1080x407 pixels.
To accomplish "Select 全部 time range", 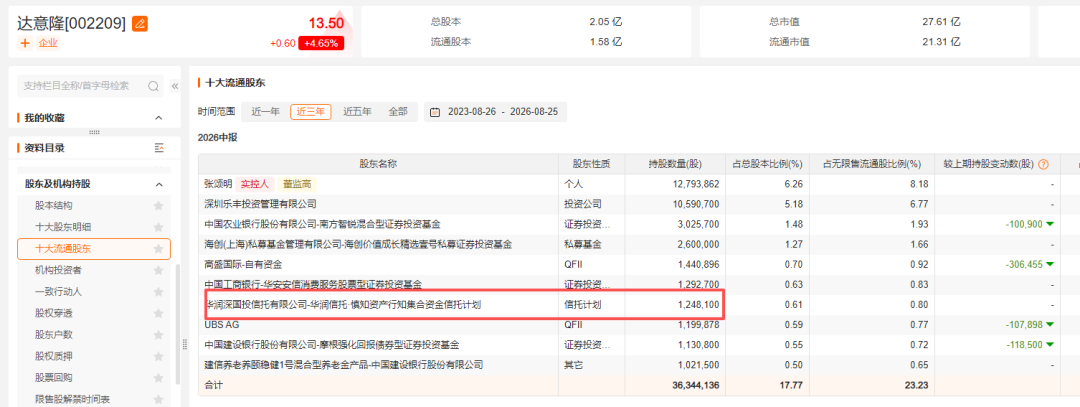I will coord(397,112).
